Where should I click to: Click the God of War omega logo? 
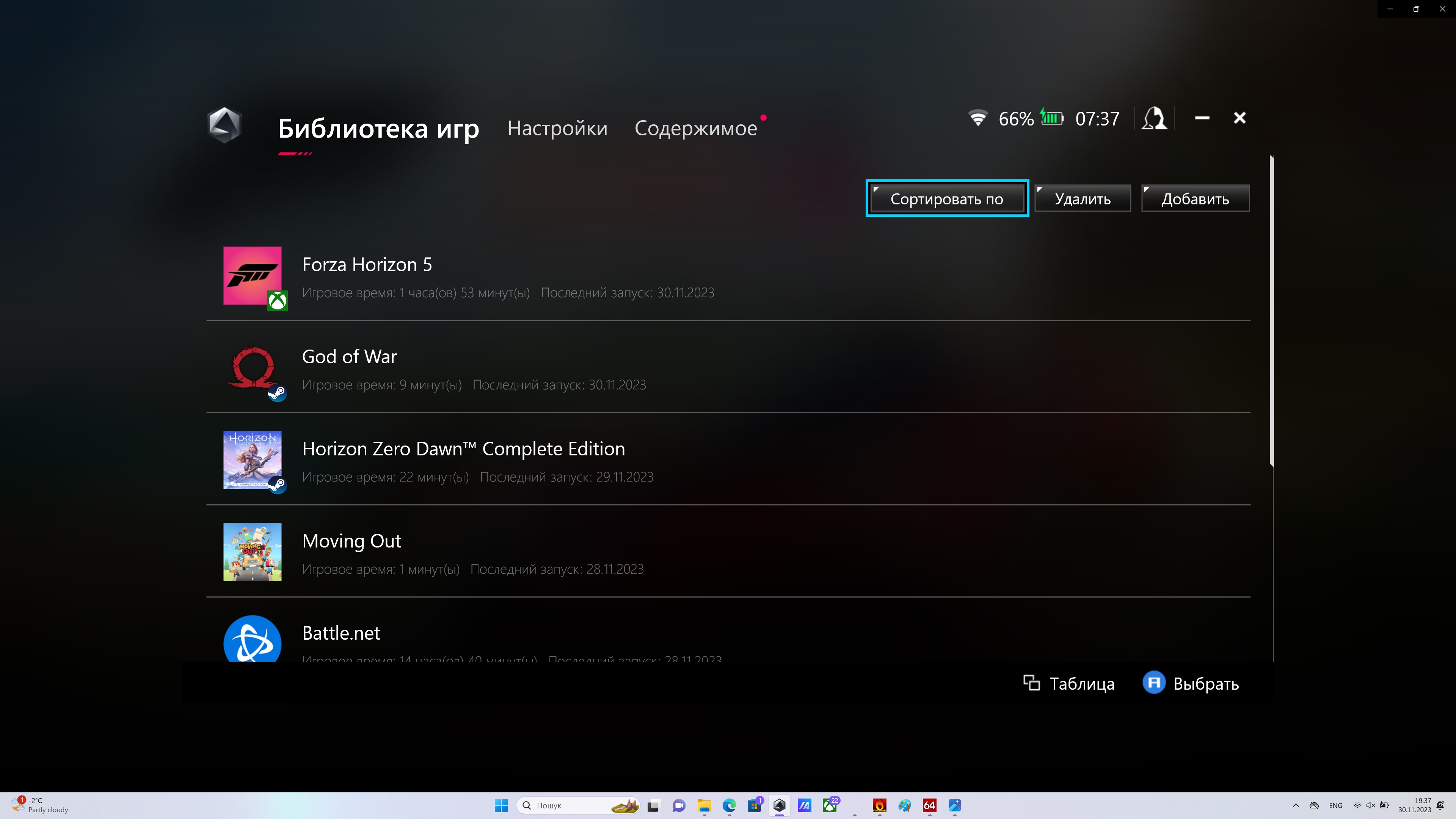252,367
